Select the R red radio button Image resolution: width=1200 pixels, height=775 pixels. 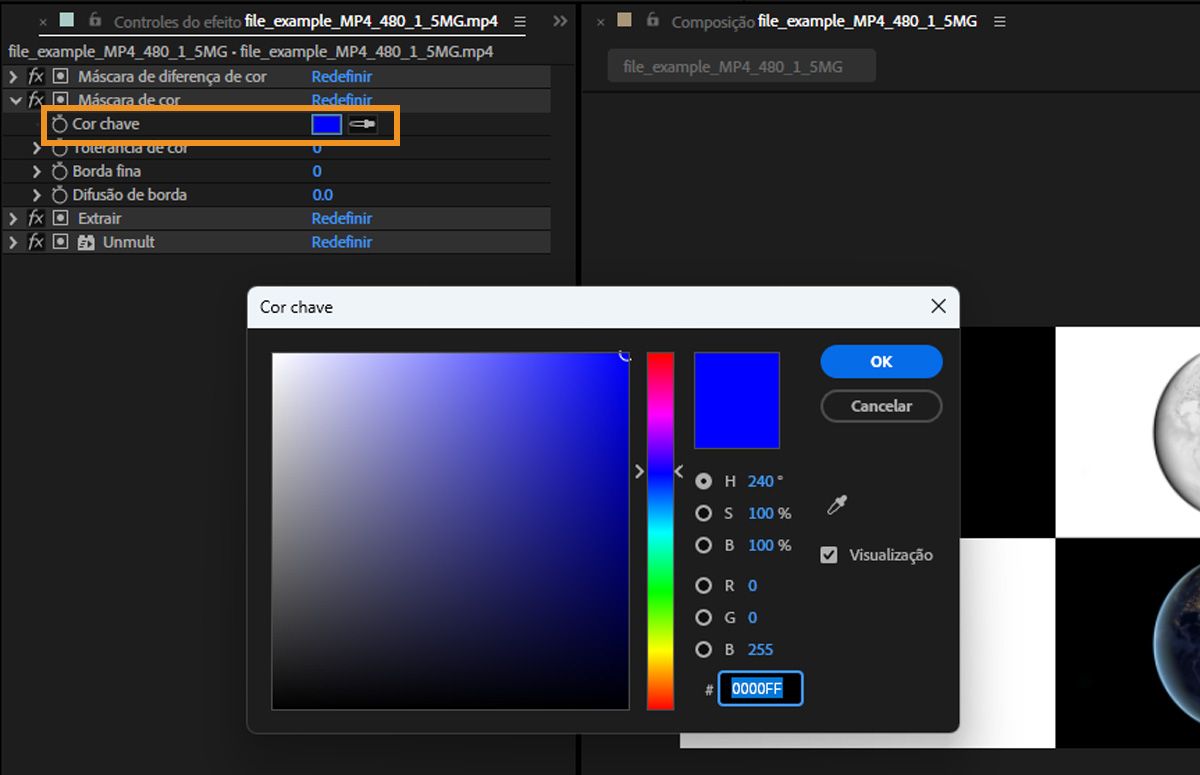pos(704,585)
